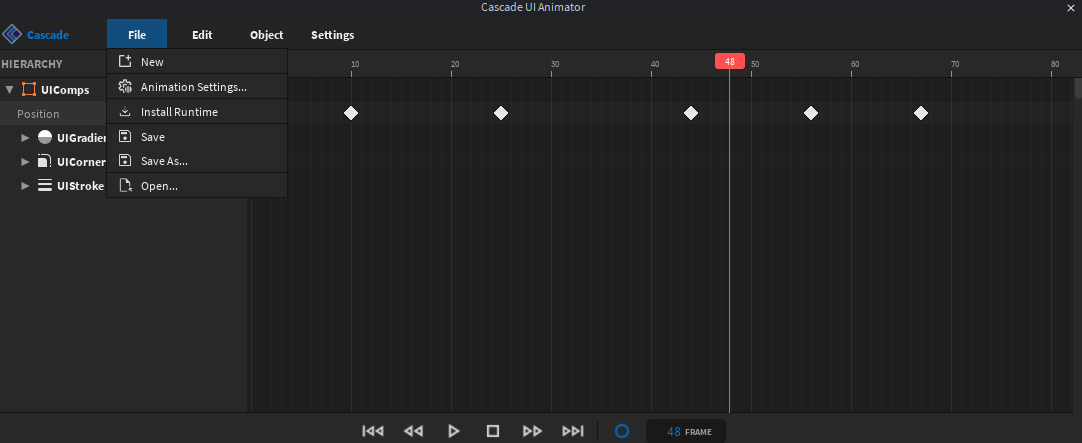This screenshot has height=443, width=1082.
Task: Toggle the blue loop circle button
Action: pyautogui.click(x=622, y=431)
